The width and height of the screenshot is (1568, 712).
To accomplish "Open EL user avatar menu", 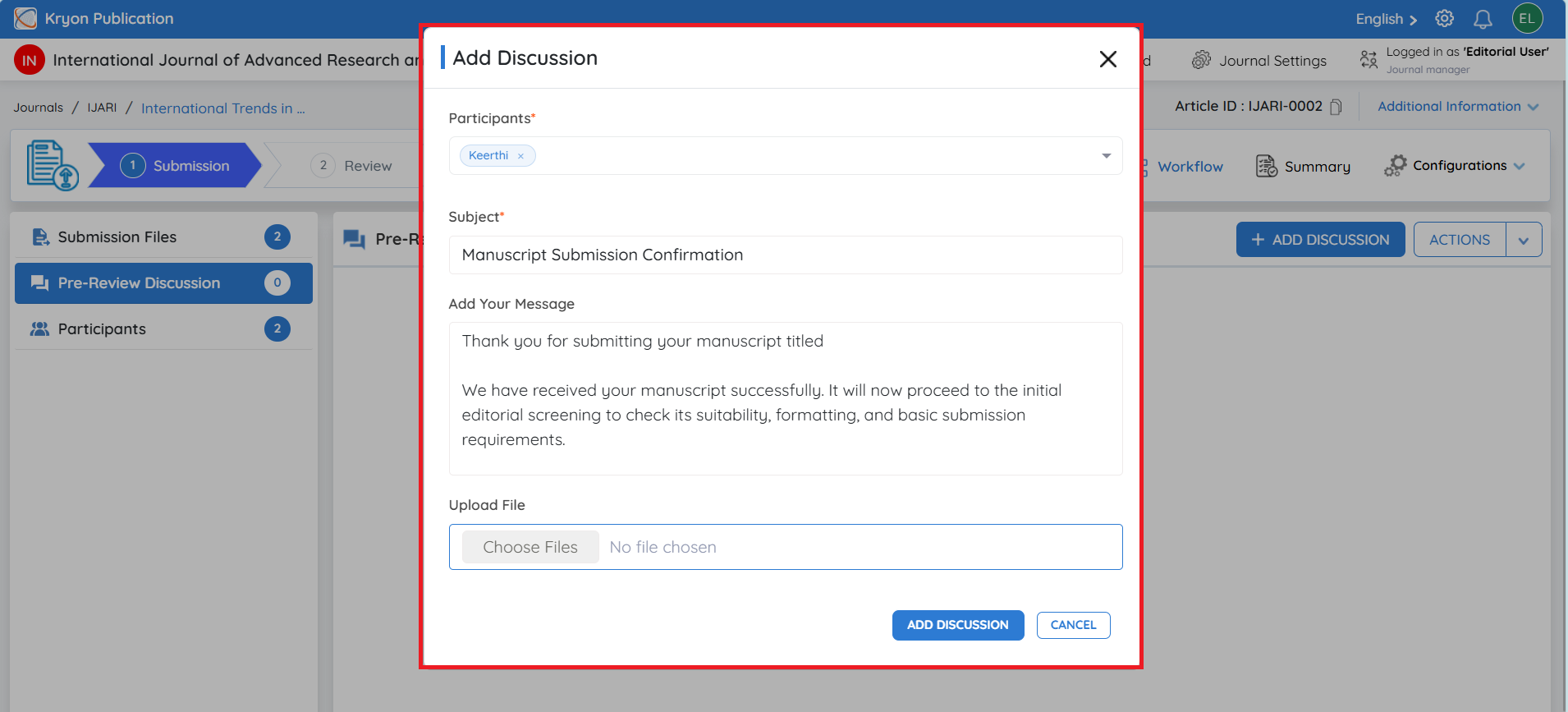I will coord(1527,18).
